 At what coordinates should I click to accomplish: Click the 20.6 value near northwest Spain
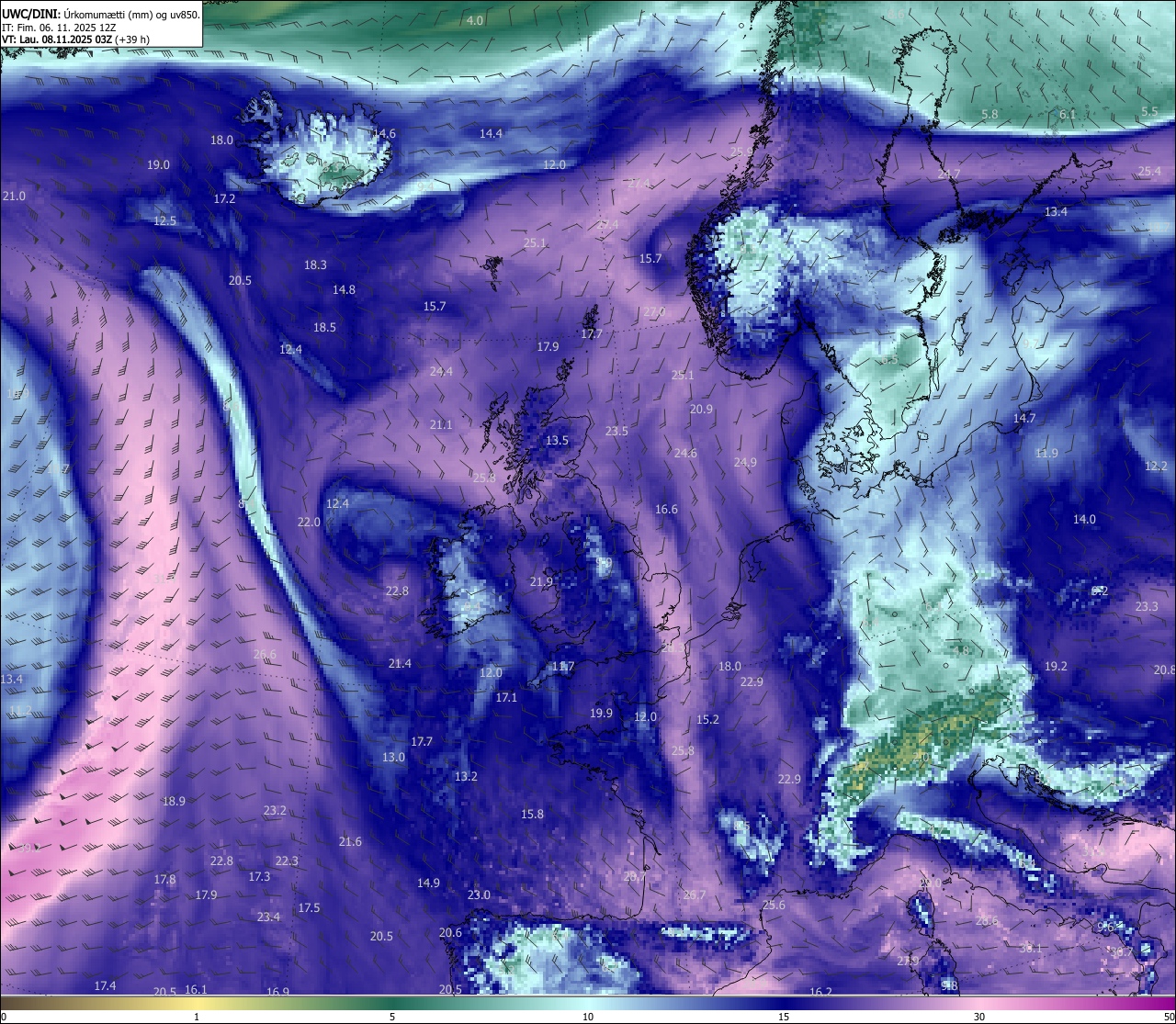tap(450, 932)
